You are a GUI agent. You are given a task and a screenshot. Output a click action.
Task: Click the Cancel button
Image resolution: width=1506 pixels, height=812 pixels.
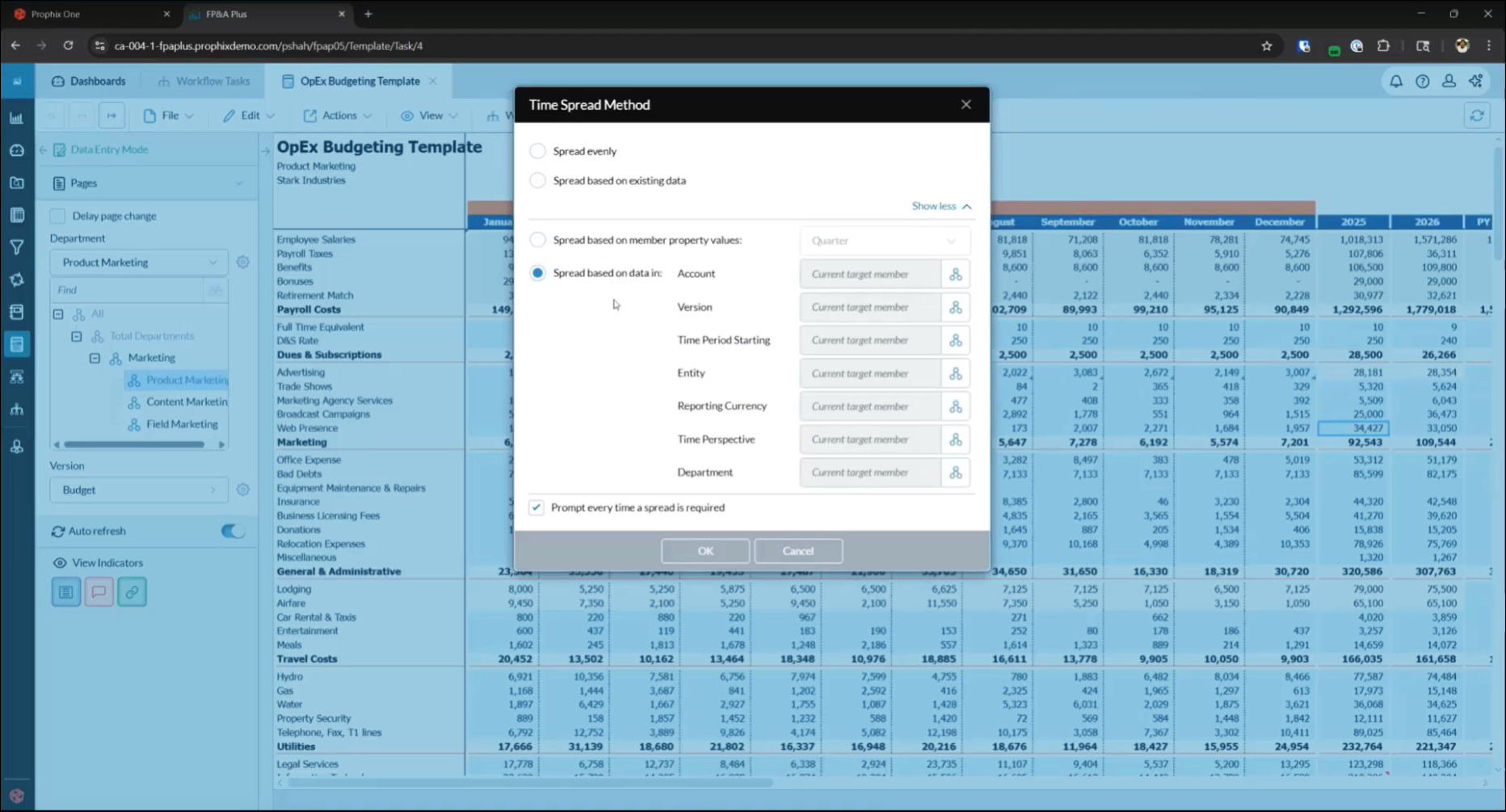click(797, 551)
